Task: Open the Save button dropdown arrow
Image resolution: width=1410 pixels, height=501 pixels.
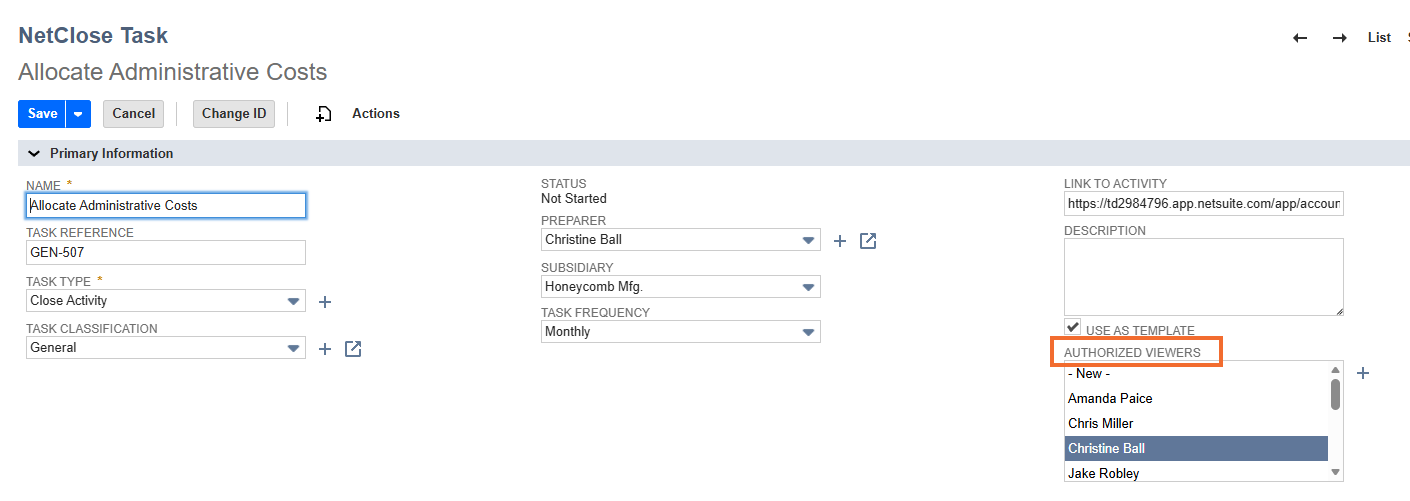Action: (x=78, y=114)
